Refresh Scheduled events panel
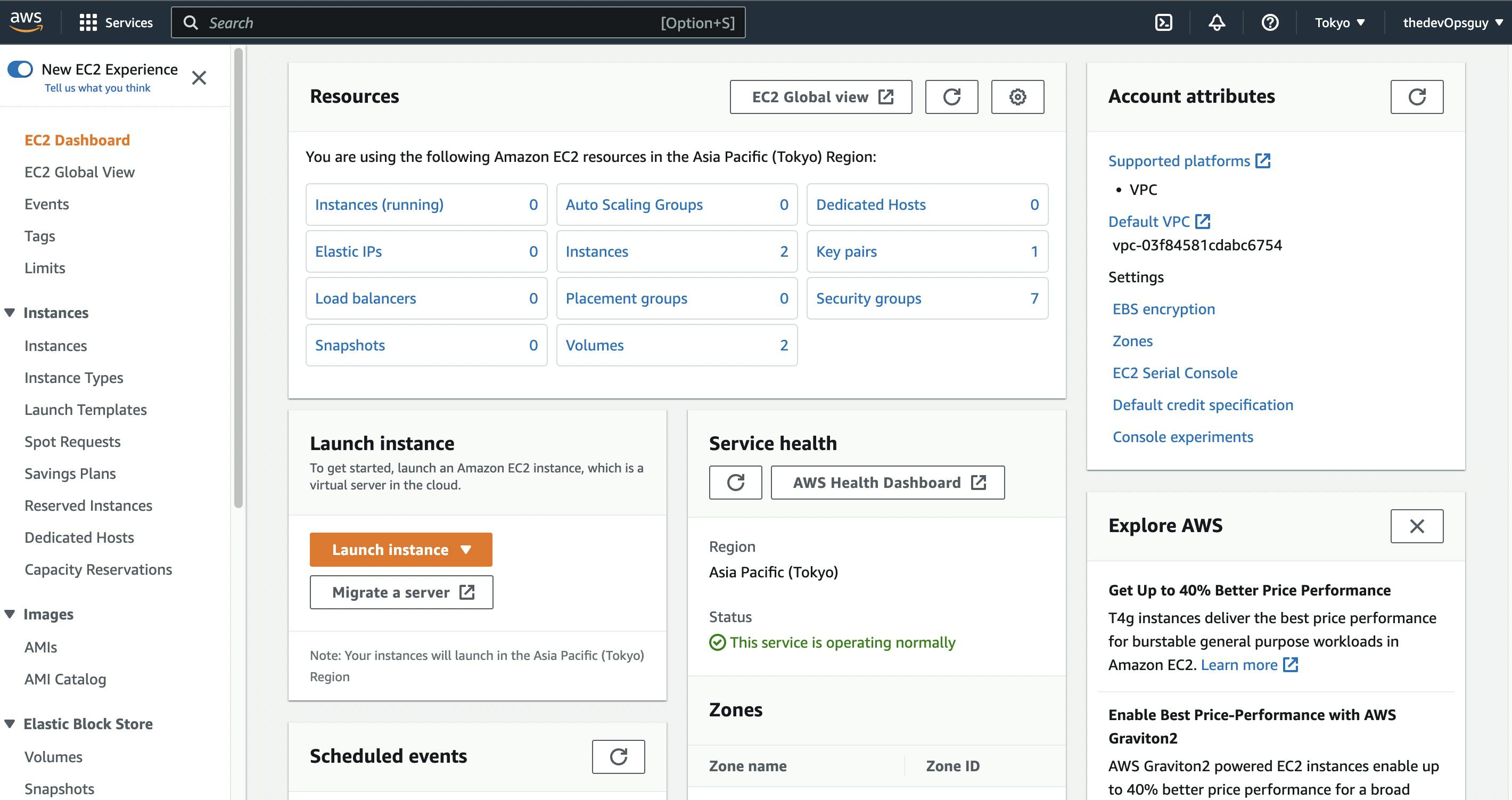This screenshot has width=1512, height=800. pyautogui.click(x=618, y=756)
